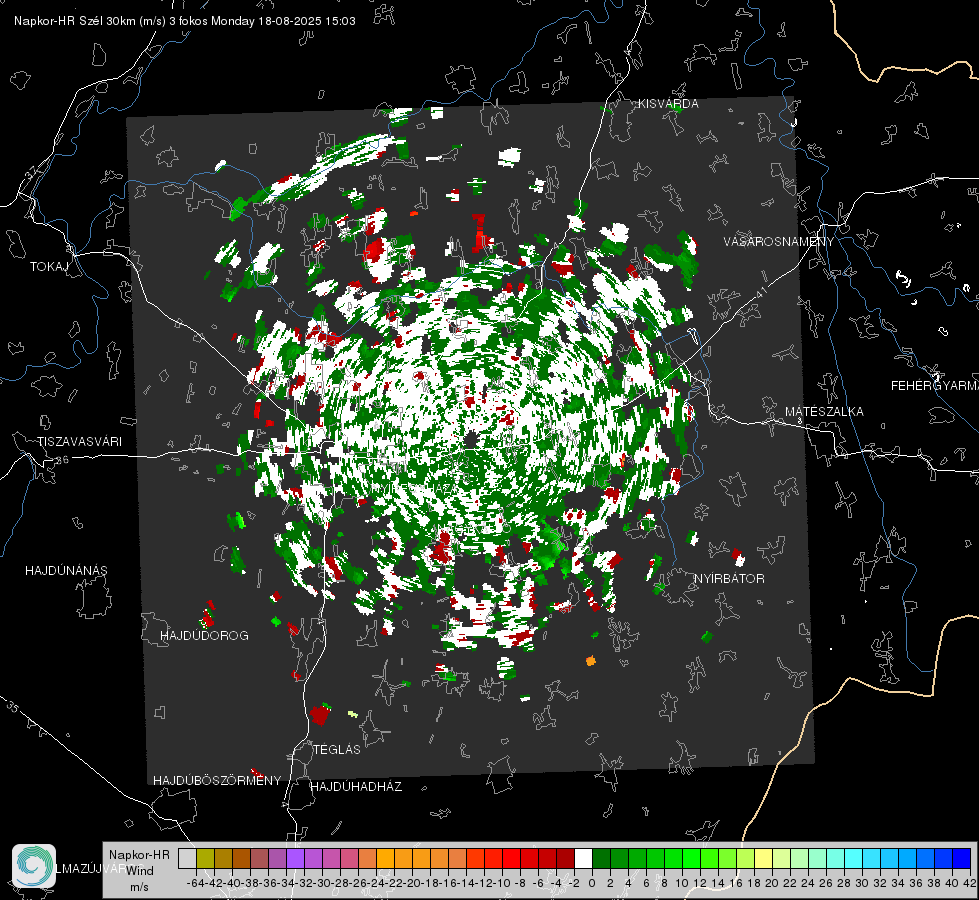The height and width of the screenshot is (900, 979).
Task: Click the light gray first legend swatch
Action: pos(187,858)
